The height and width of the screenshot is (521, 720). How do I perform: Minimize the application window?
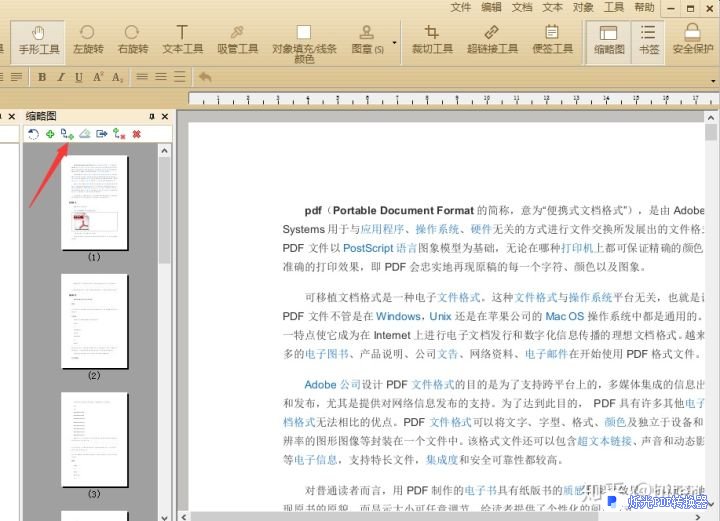671,8
